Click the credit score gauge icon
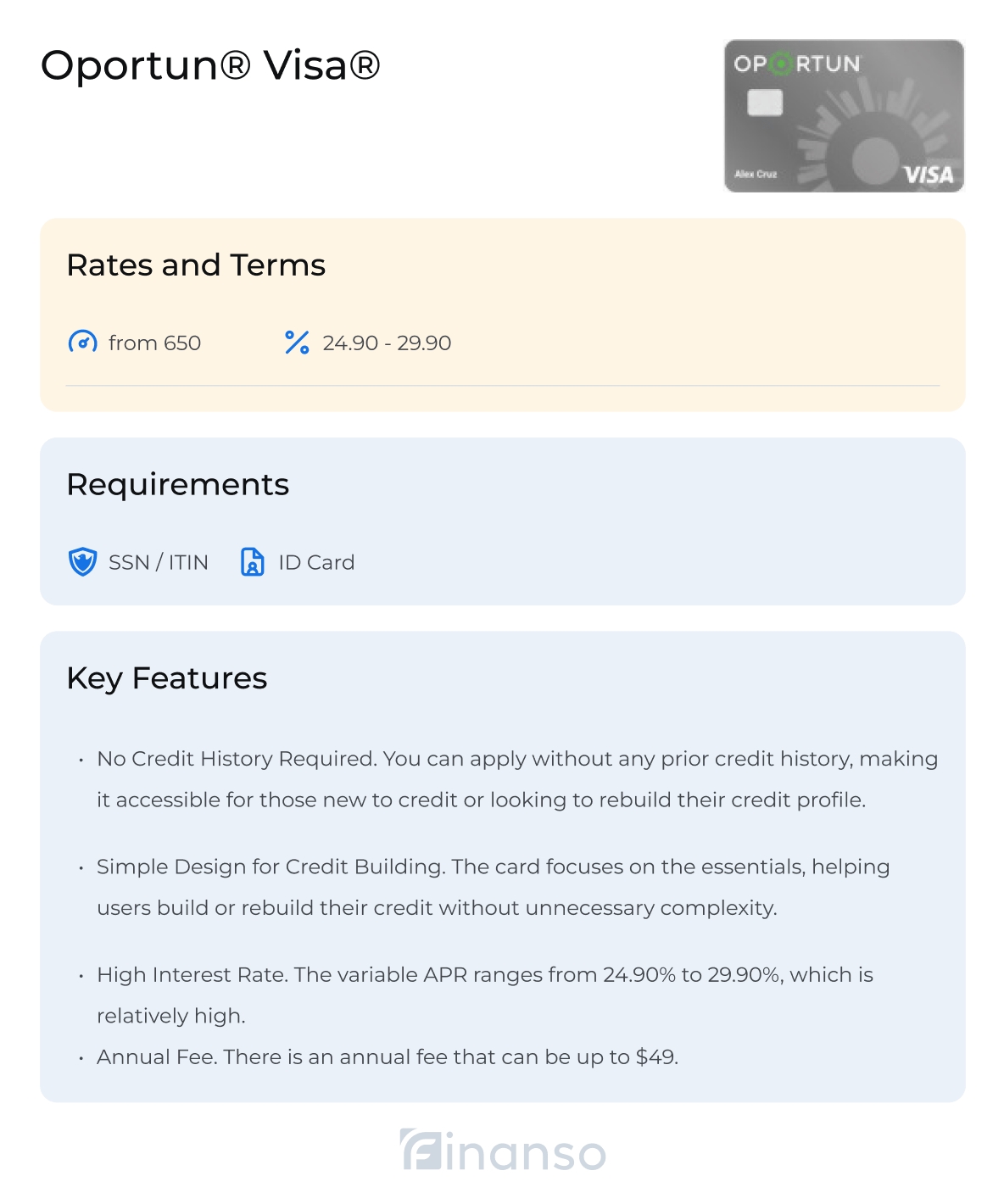1004x1204 pixels. click(x=82, y=343)
